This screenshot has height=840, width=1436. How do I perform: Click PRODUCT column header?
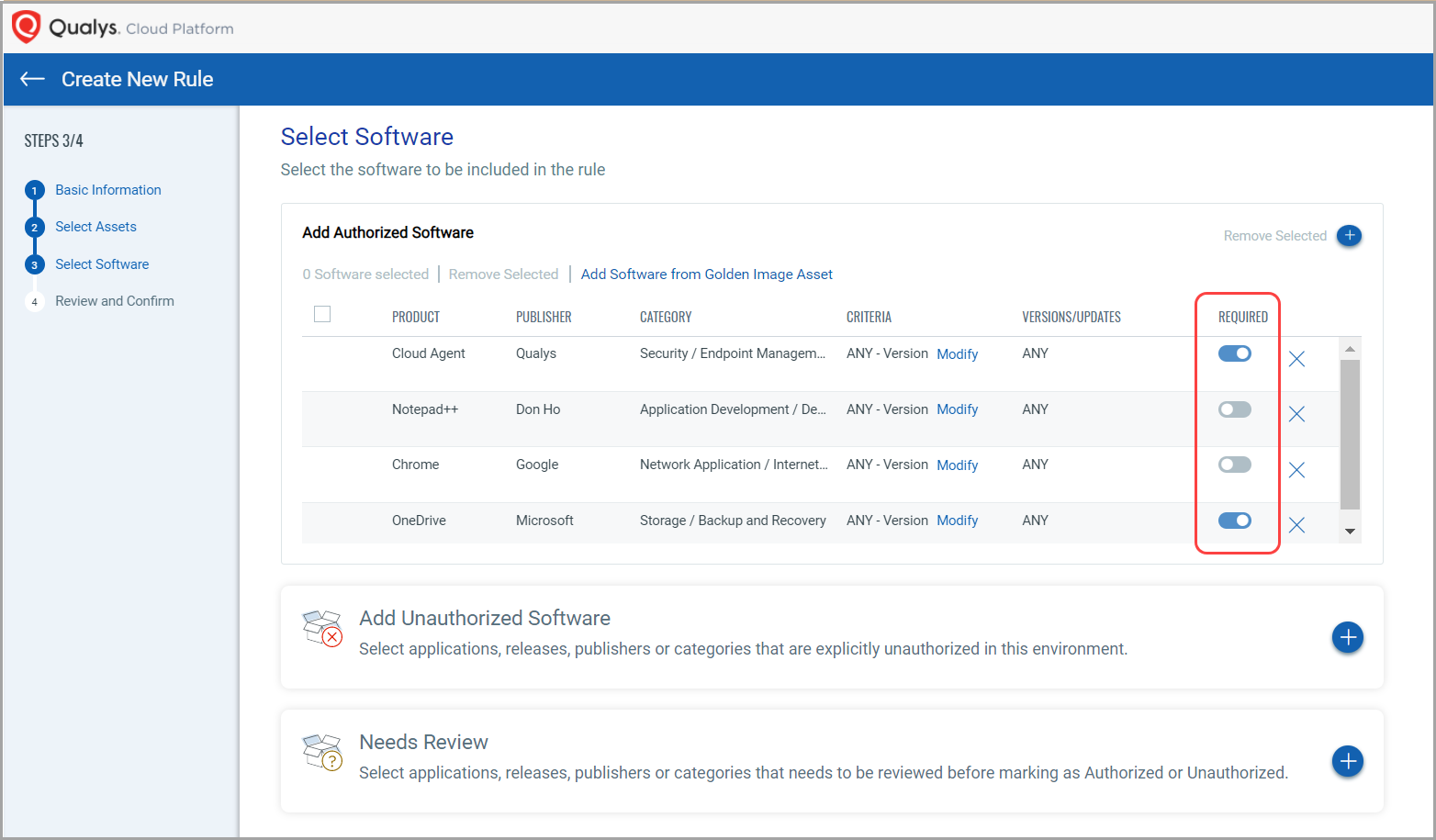coord(416,317)
